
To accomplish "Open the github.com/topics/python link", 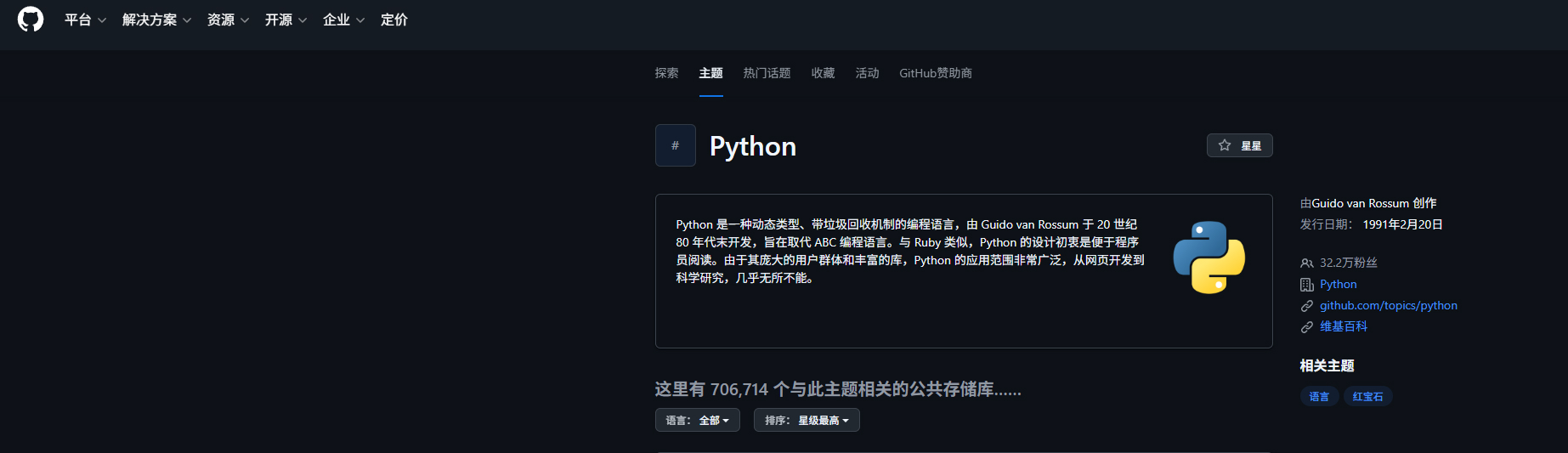I will (1389, 305).
